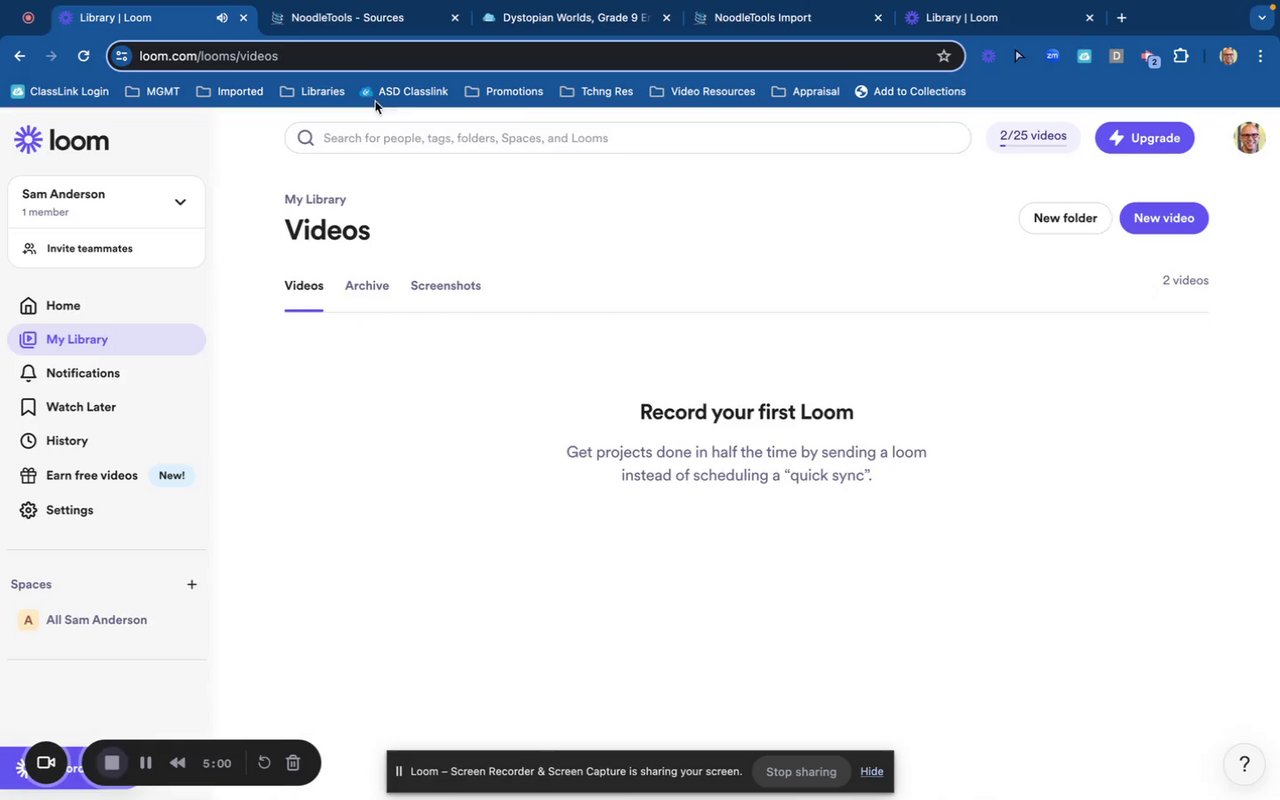Go back with browser back arrow
This screenshot has width=1280, height=800.
20,56
